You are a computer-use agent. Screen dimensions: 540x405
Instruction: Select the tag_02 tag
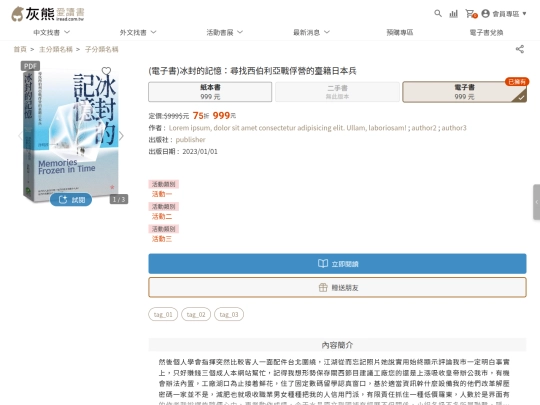196,314
